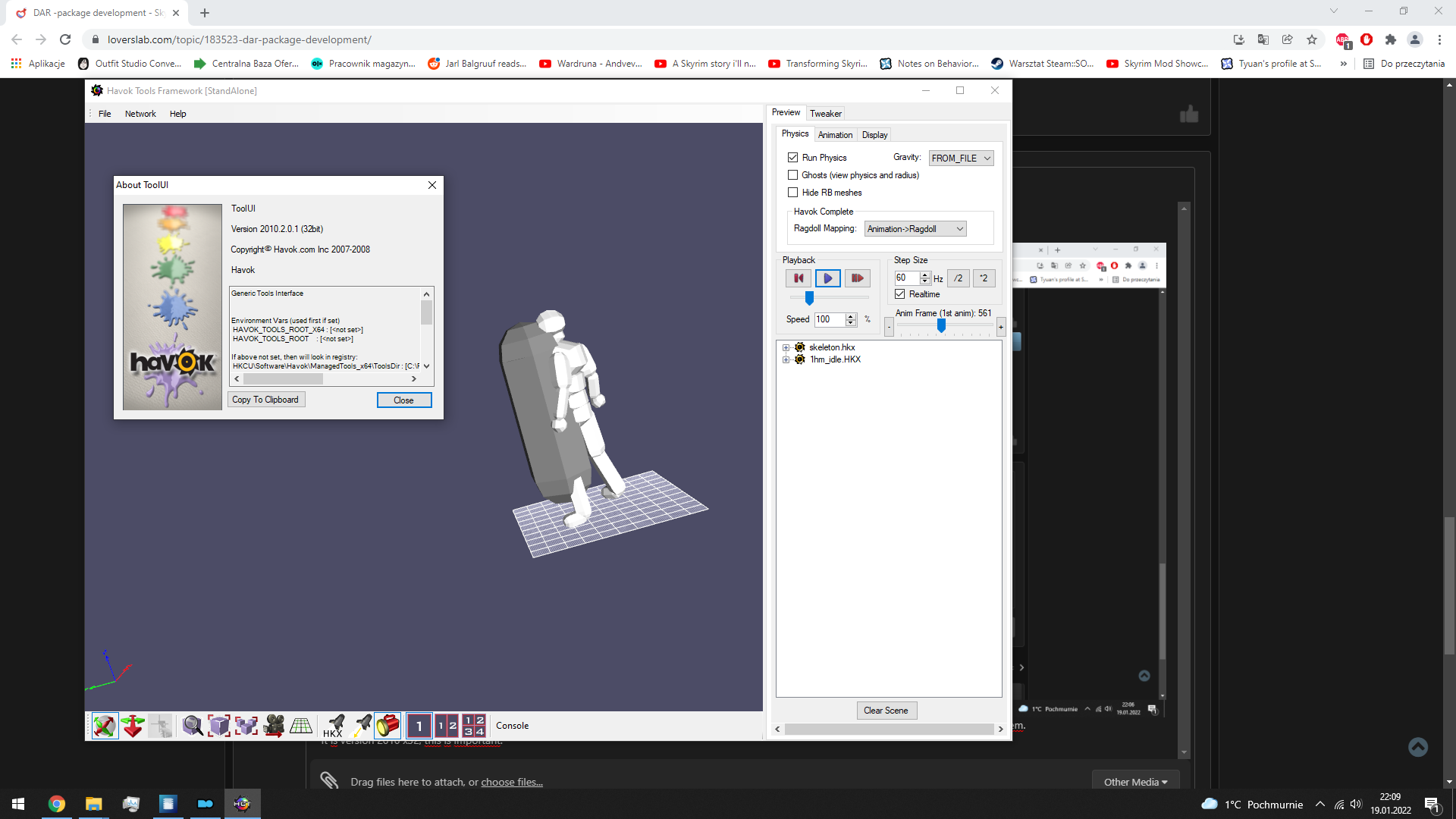Viewport: 1456px width, 819px height.
Task: Select the Physics tab
Action: coord(795,133)
